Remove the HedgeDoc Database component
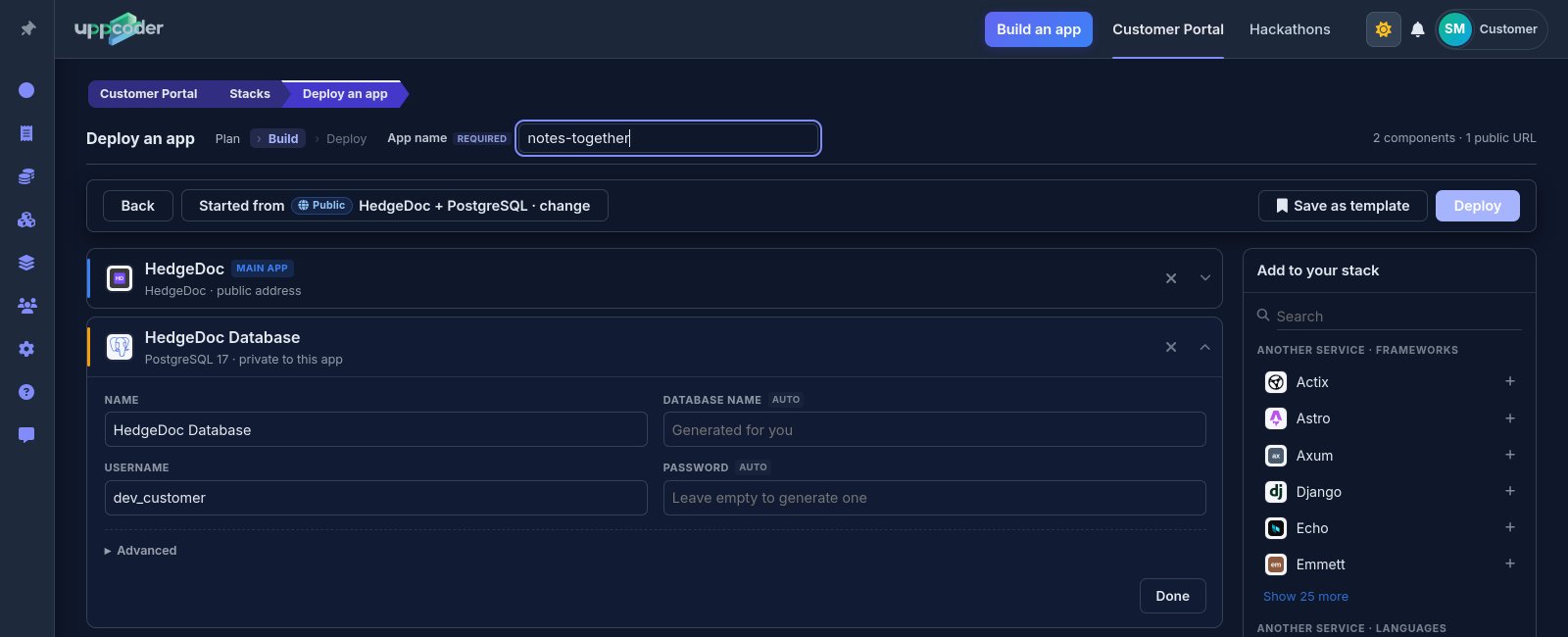 (1170, 347)
